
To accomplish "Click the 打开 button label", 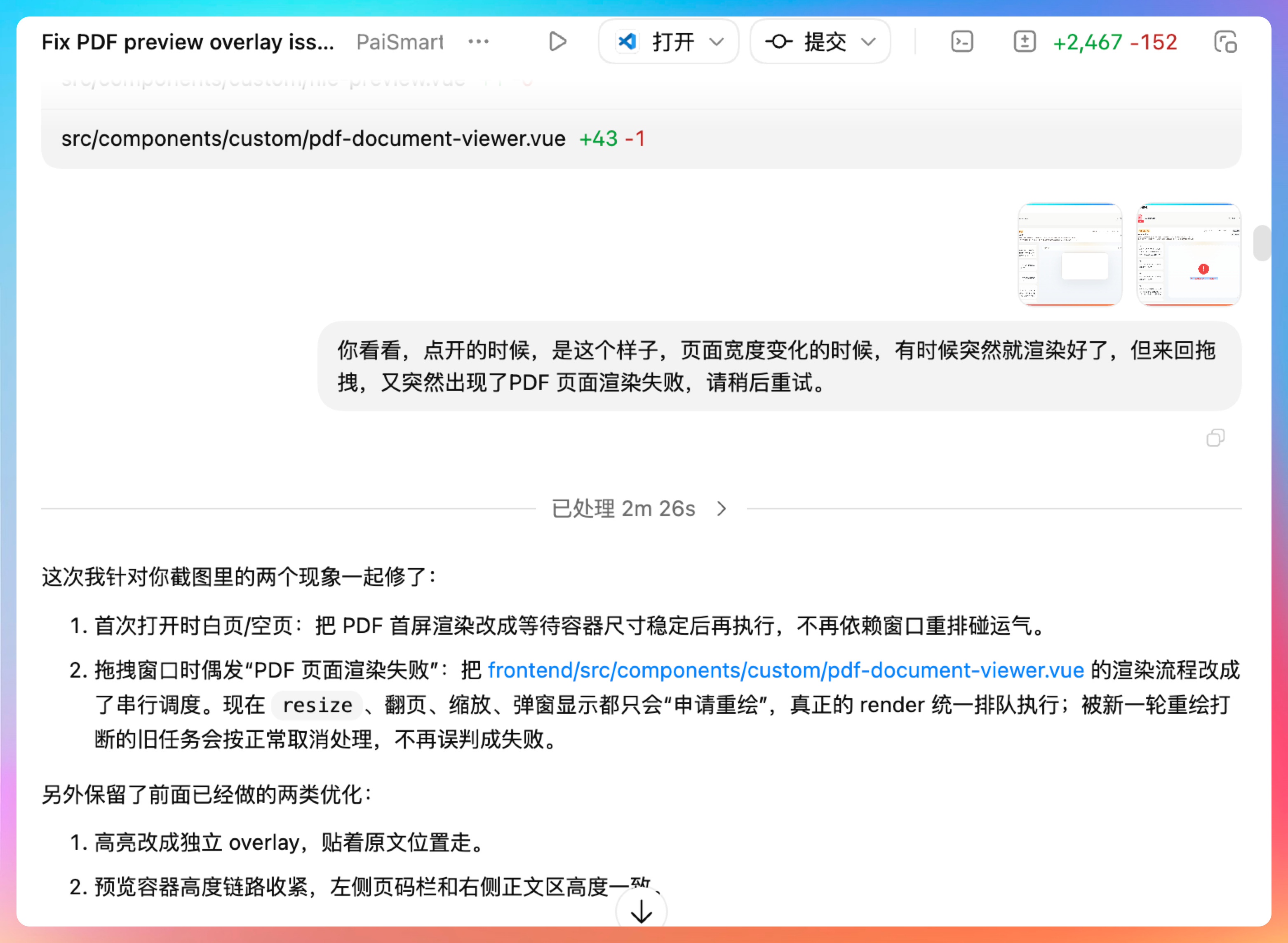I will (x=673, y=42).
